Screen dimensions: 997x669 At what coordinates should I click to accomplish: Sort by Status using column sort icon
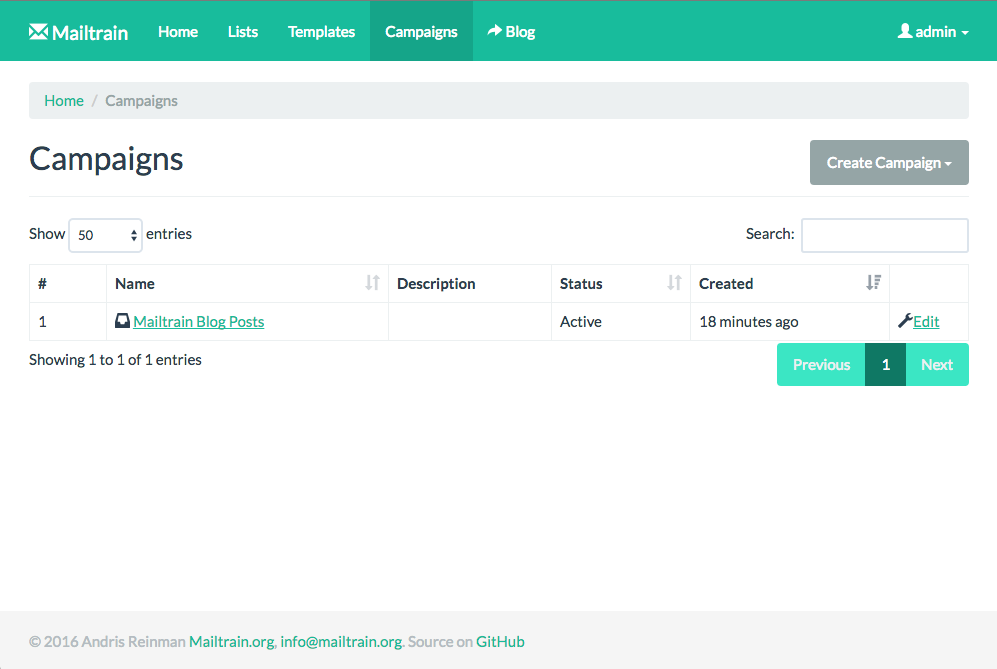(x=674, y=283)
